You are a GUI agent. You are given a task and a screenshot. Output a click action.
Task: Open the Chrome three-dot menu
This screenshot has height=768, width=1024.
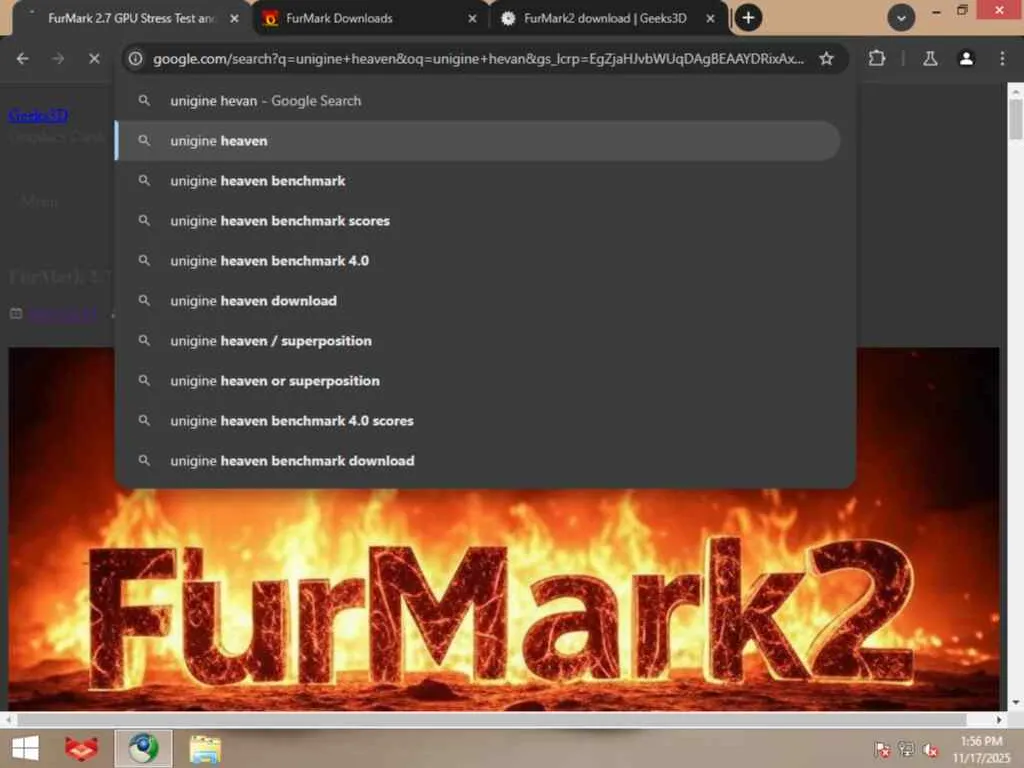click(1002, 59)
